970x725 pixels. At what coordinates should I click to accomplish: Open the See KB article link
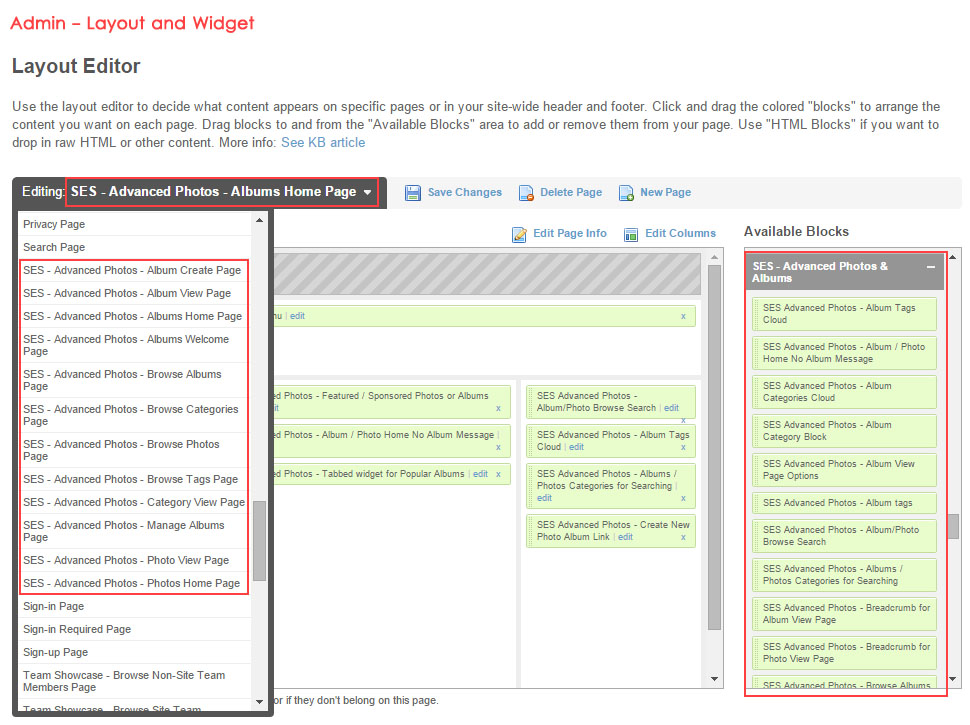pos(322,142)
